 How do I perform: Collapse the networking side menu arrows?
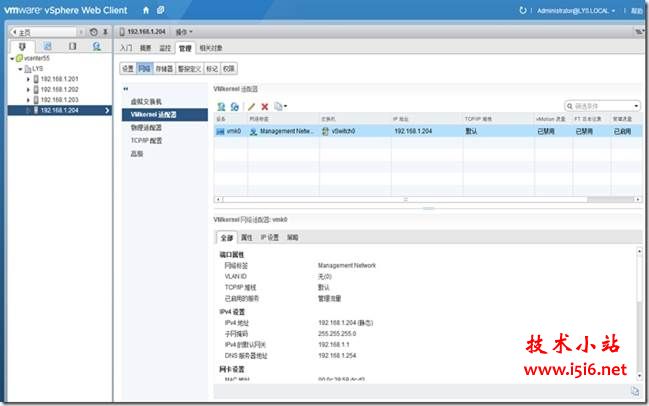tap(125, 89)
